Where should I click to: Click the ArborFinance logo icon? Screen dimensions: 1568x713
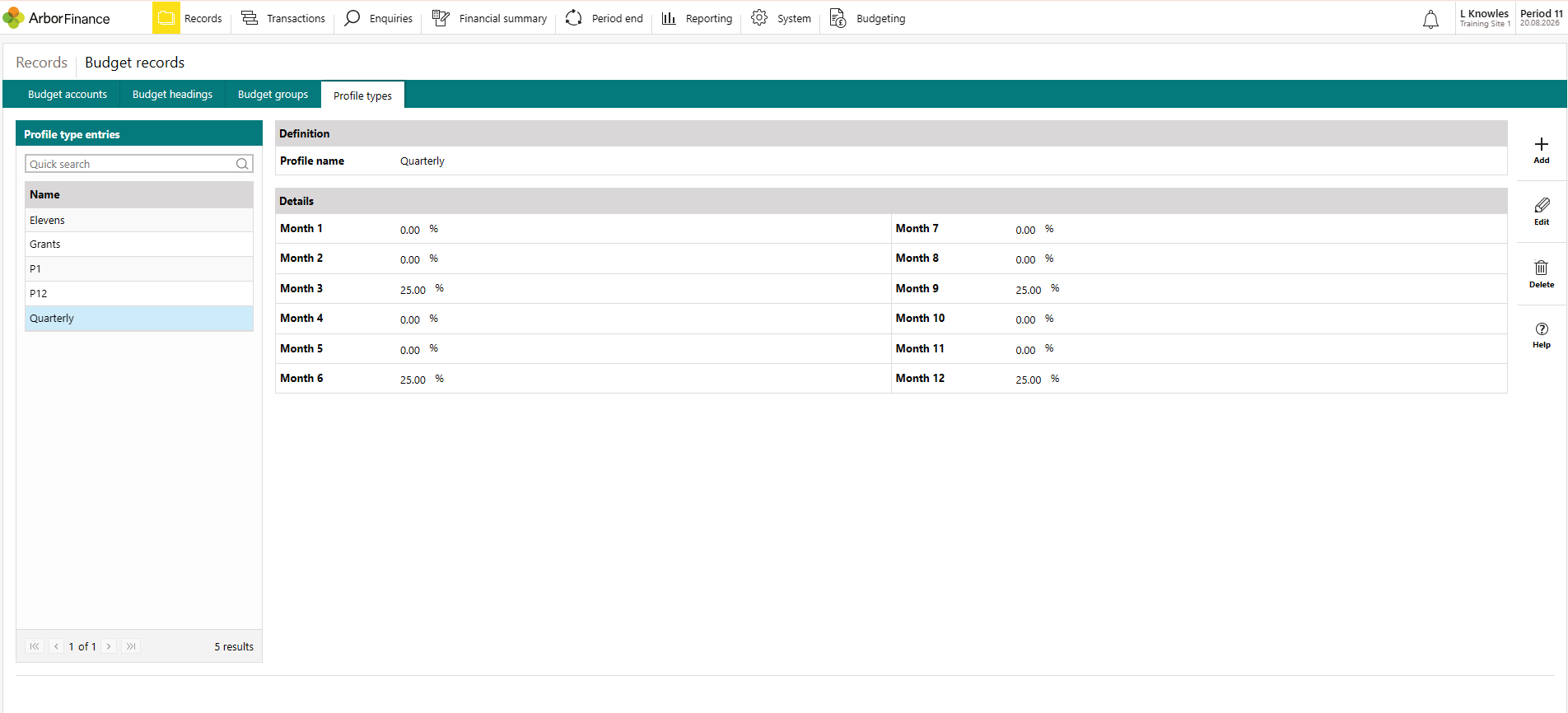pyautogui.click(x=13, y=18)
